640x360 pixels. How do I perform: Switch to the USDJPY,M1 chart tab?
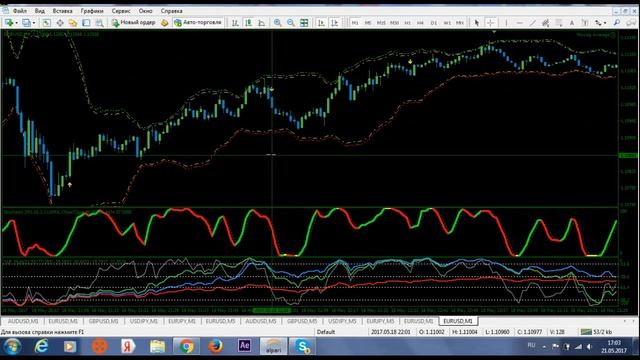tap(144, 322)
